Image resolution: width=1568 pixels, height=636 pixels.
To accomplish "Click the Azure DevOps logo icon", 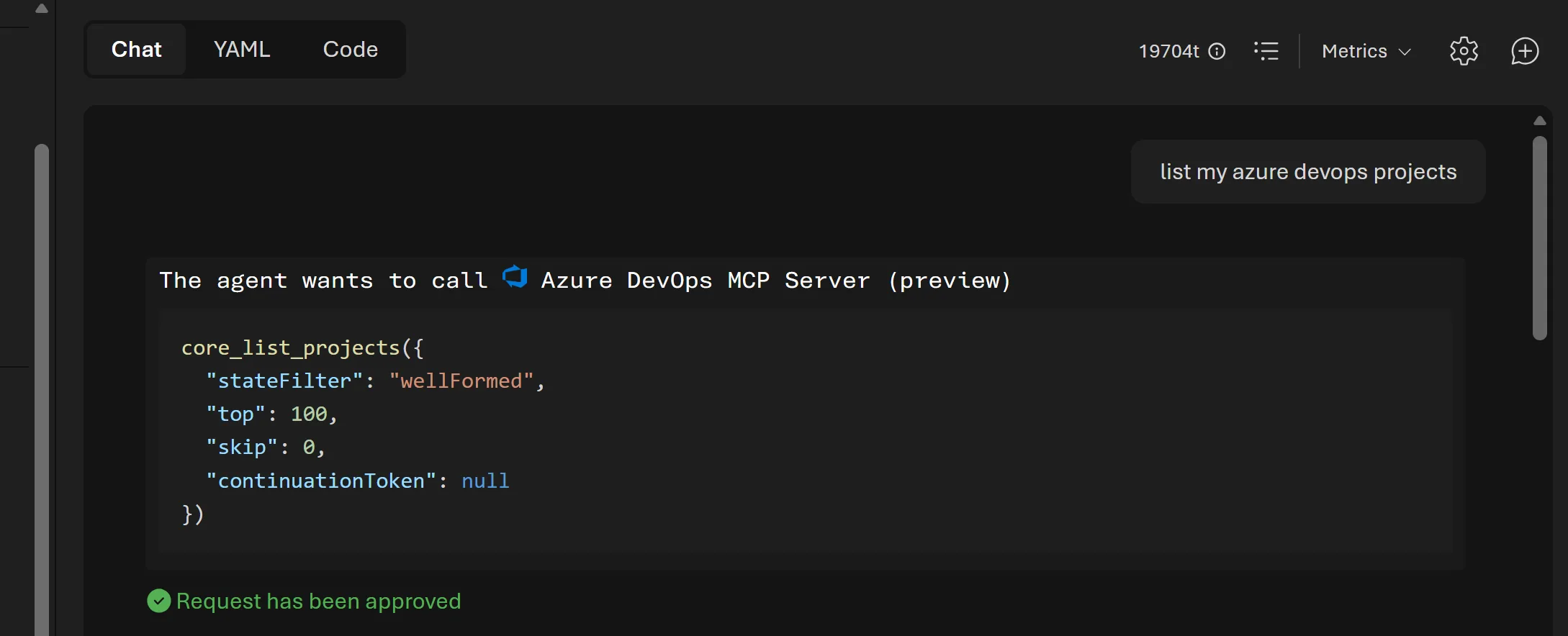I will [x=515, y=278].
